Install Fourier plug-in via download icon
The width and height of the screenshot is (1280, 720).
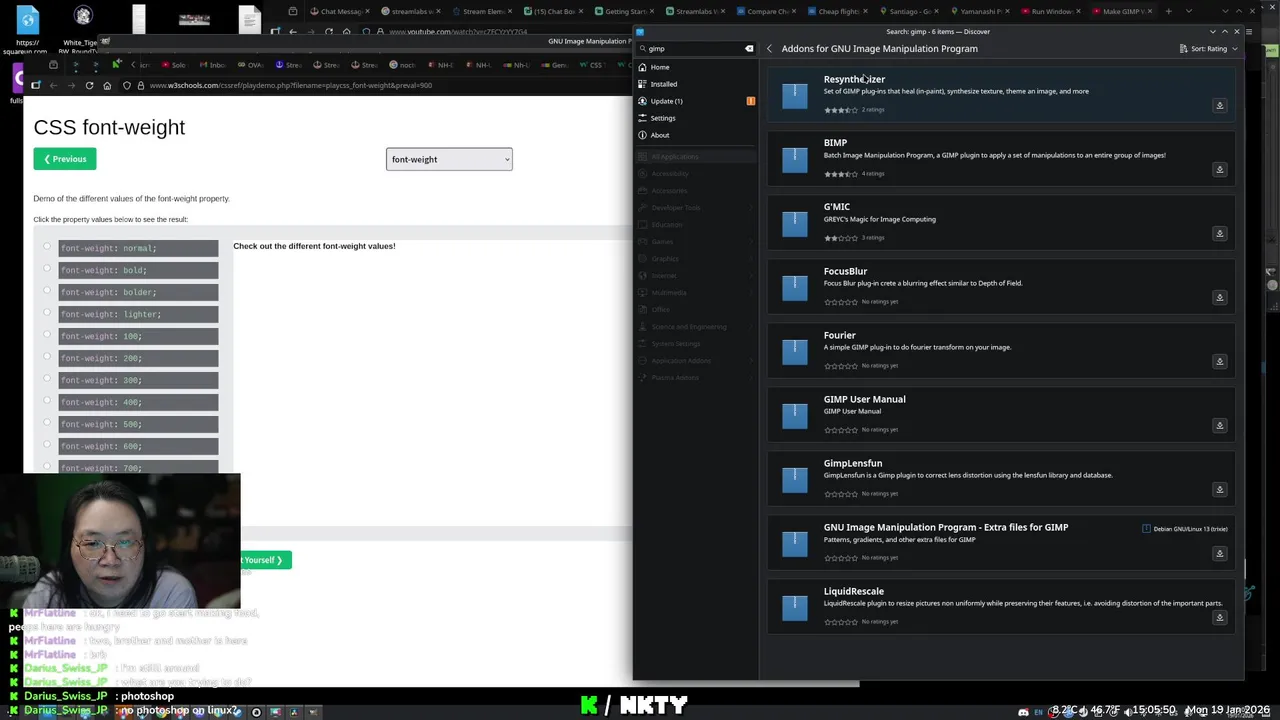[x=1219, y=361]
